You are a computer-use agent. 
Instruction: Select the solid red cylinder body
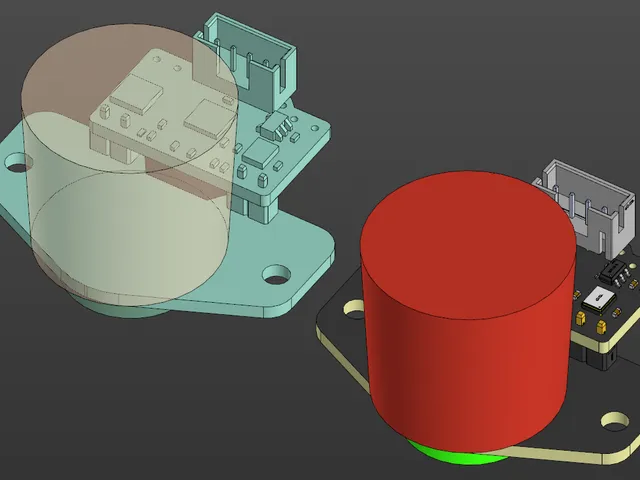pos(468,314)
